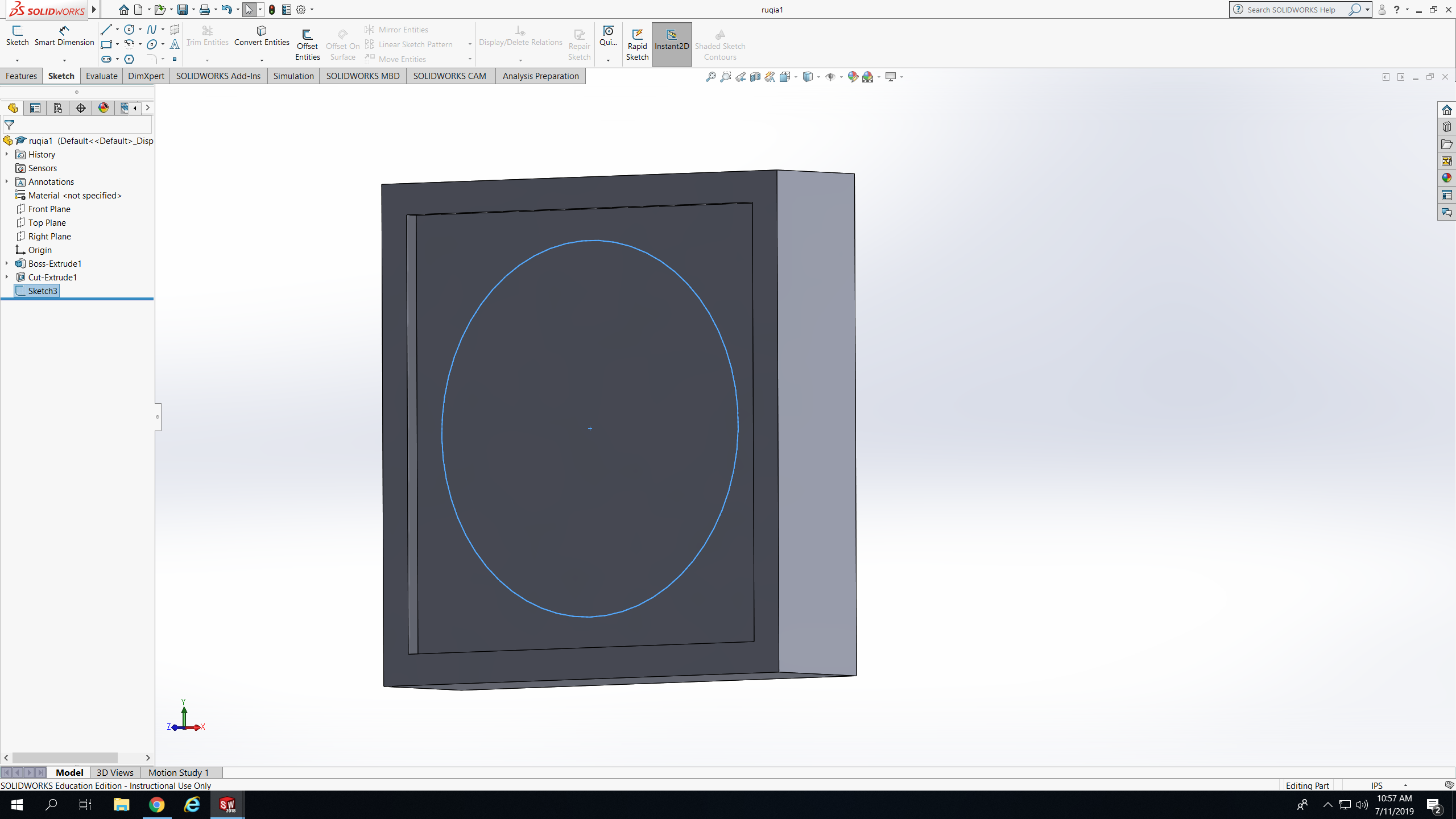Click Zoom to Fit icon

pos(710,77)
